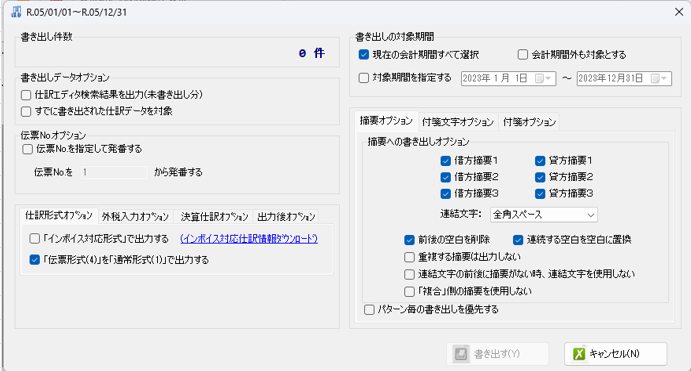Click the 2023年12月31日 end date field
The height and width of the screenshot is (371, 691).
(x=624, y=78)
